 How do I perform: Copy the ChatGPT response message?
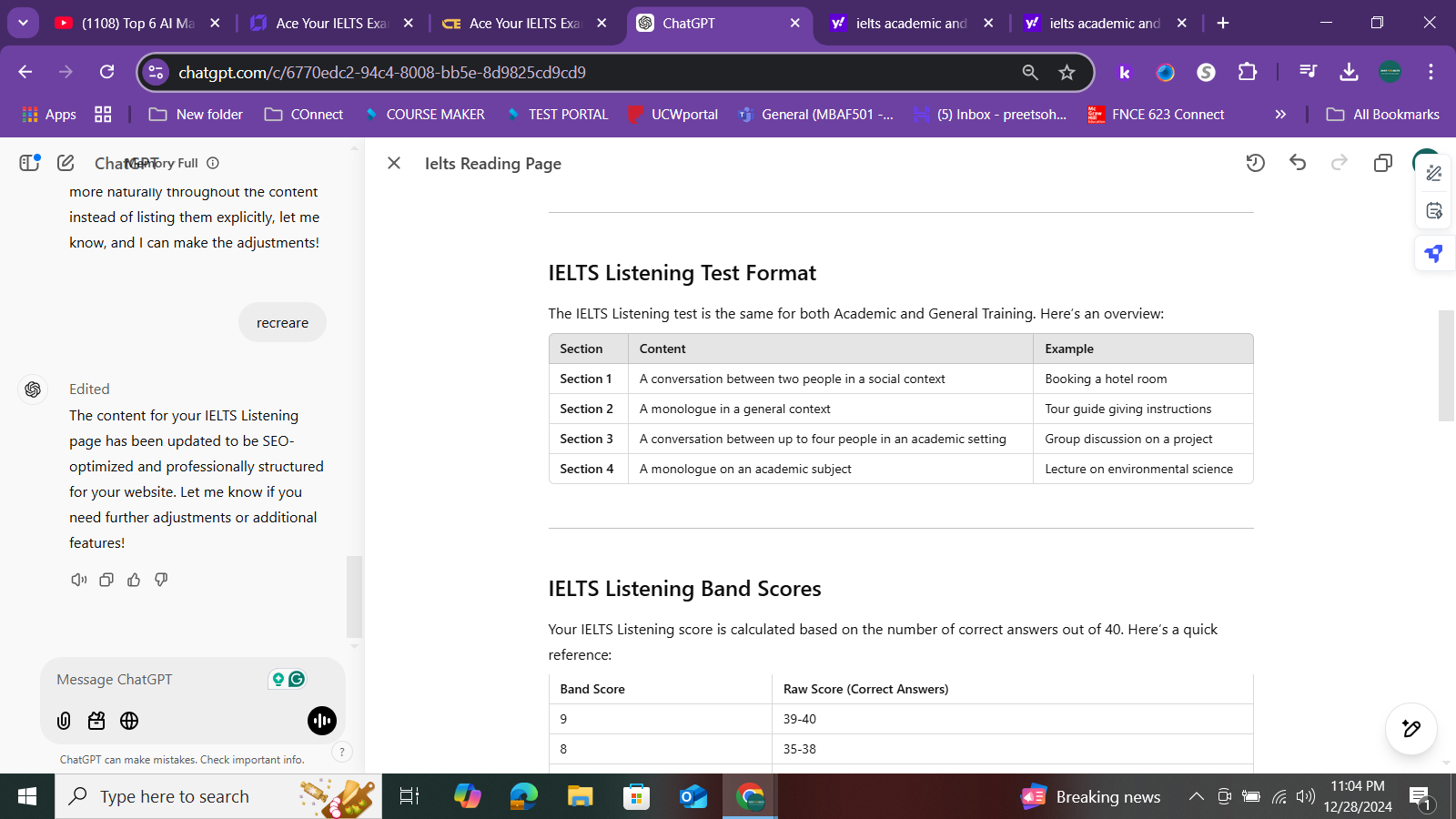[x=106, y=580]
